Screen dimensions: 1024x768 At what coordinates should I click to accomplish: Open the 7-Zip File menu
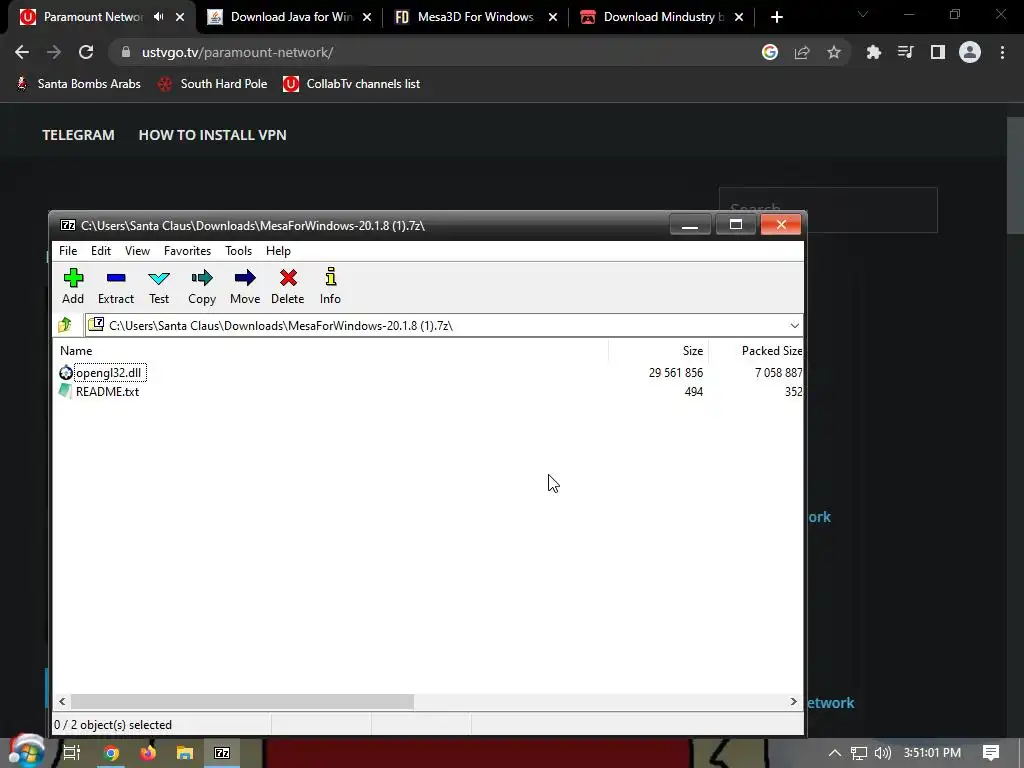click(x=68, y=251)
